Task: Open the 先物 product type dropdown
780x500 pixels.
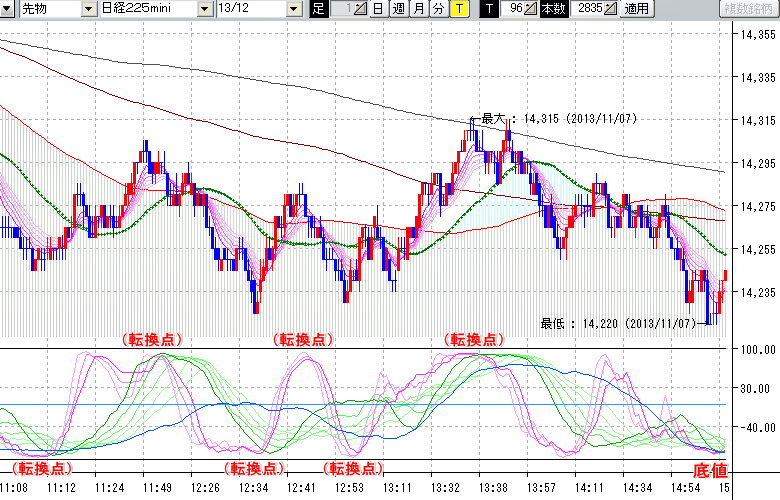Action: click(x=87, y=9)
